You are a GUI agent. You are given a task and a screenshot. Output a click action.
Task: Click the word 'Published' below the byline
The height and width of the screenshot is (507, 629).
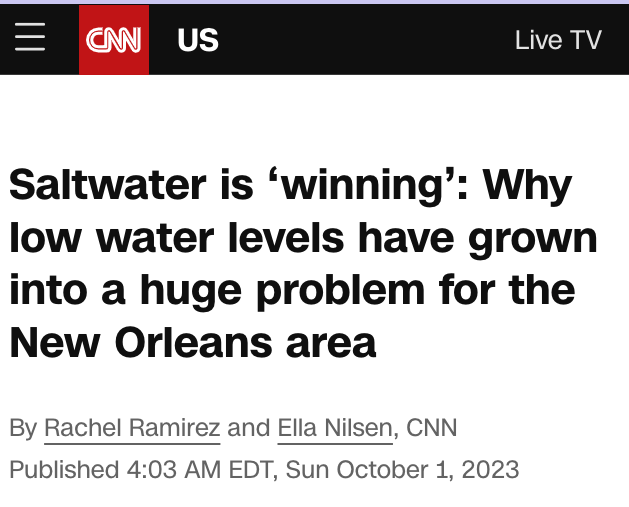click(63, 469)
